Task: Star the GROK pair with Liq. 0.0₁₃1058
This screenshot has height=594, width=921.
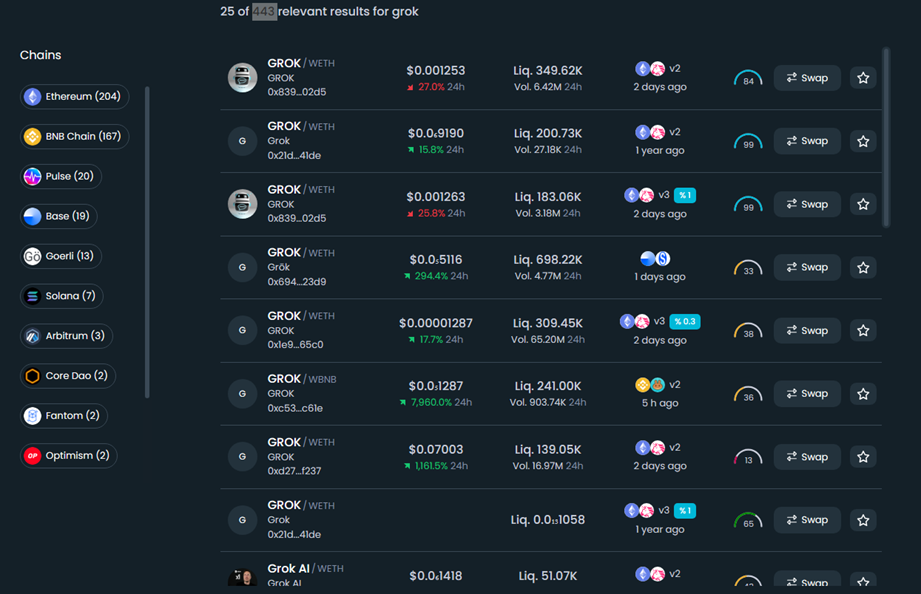Action: (863, 520)
